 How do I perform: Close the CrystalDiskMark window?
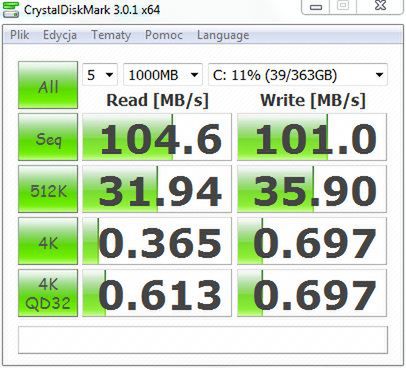coord(380,6)
